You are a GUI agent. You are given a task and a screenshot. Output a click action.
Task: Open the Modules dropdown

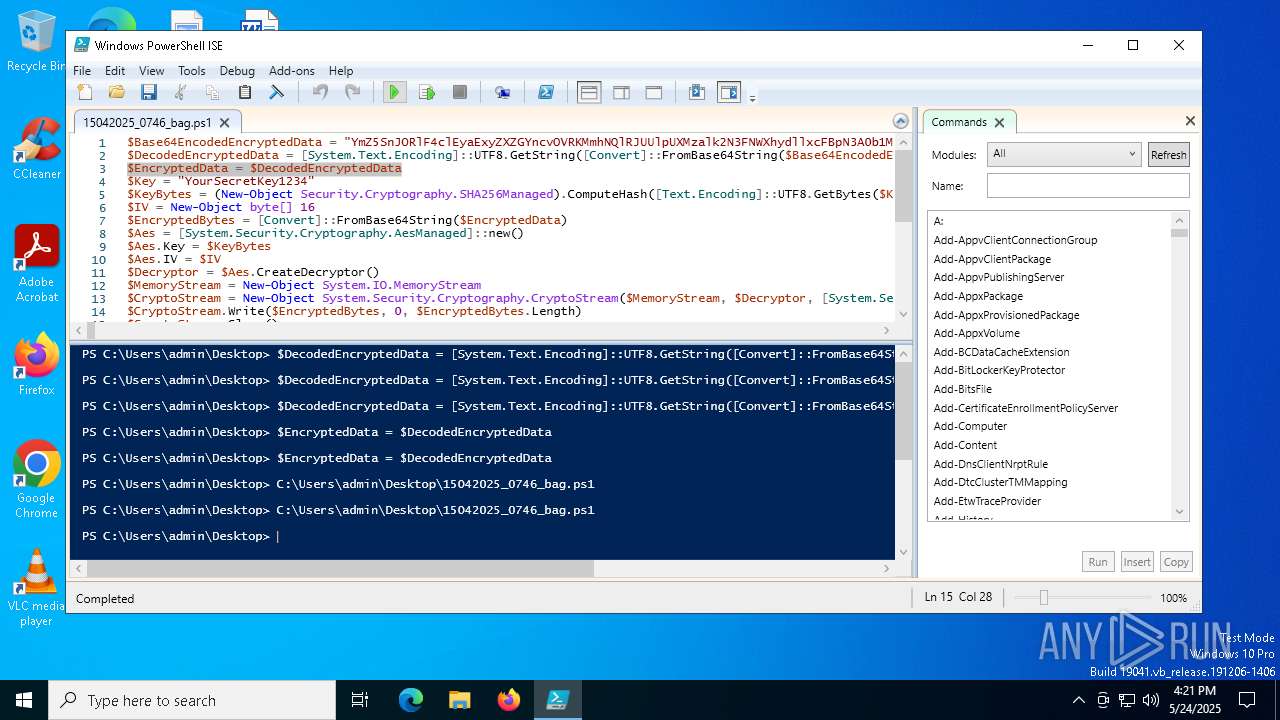pos(1064,154)
